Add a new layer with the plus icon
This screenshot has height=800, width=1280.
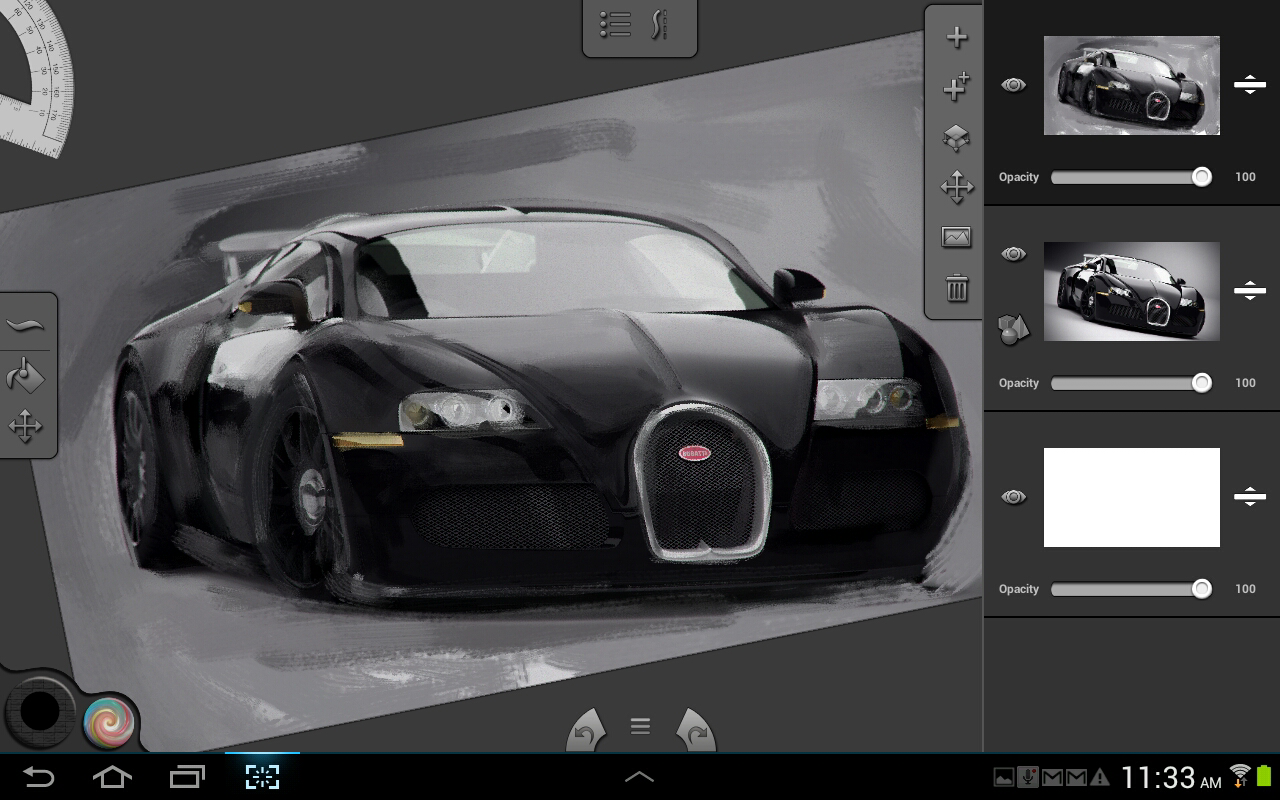956,36
